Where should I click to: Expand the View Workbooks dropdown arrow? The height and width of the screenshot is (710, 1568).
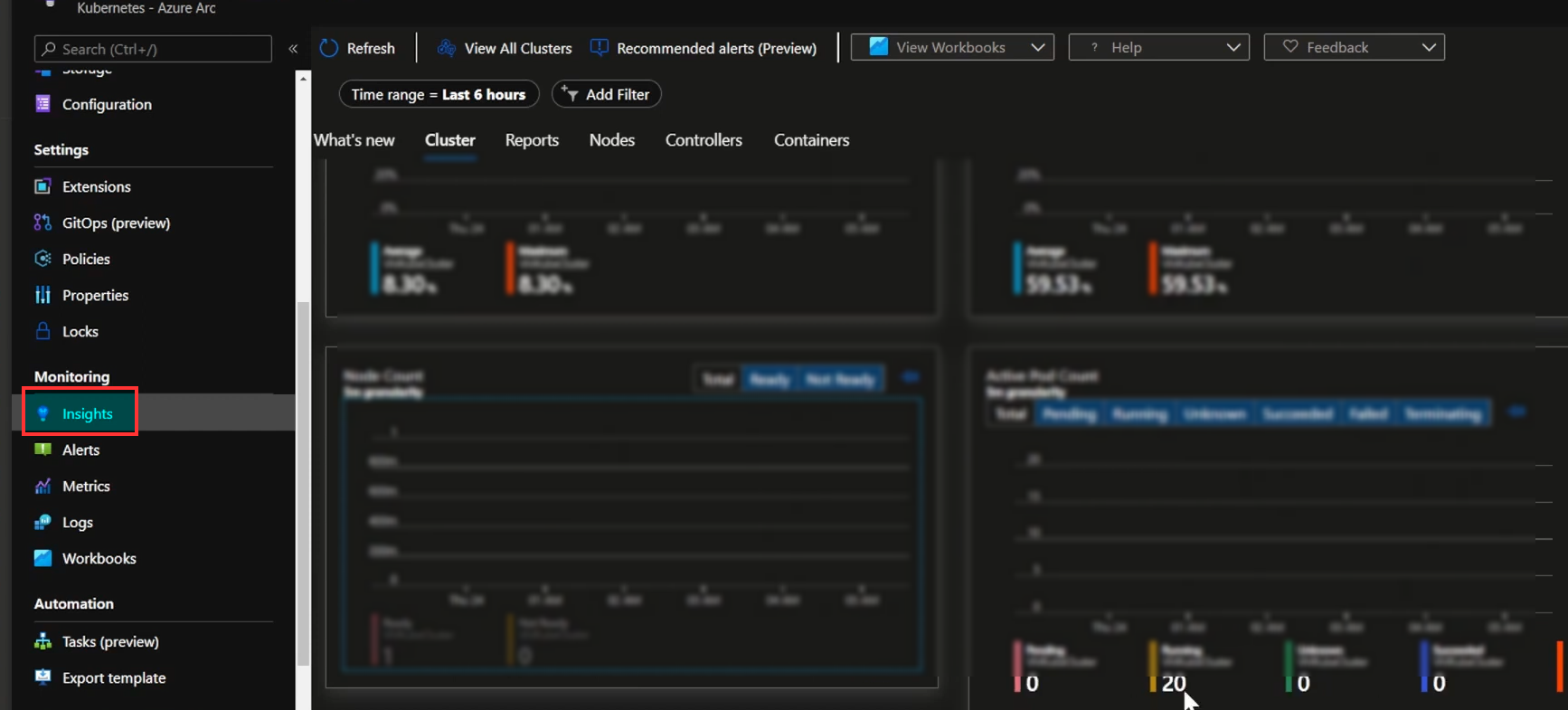pyautogui.click(x=1037, y=47)
